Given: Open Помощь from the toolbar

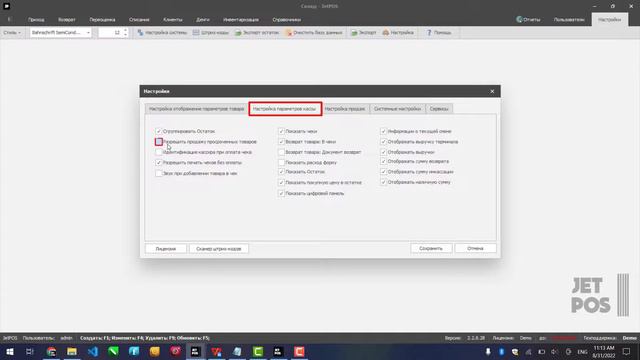Looking at the screenshot, I should [x=438, y=32].
